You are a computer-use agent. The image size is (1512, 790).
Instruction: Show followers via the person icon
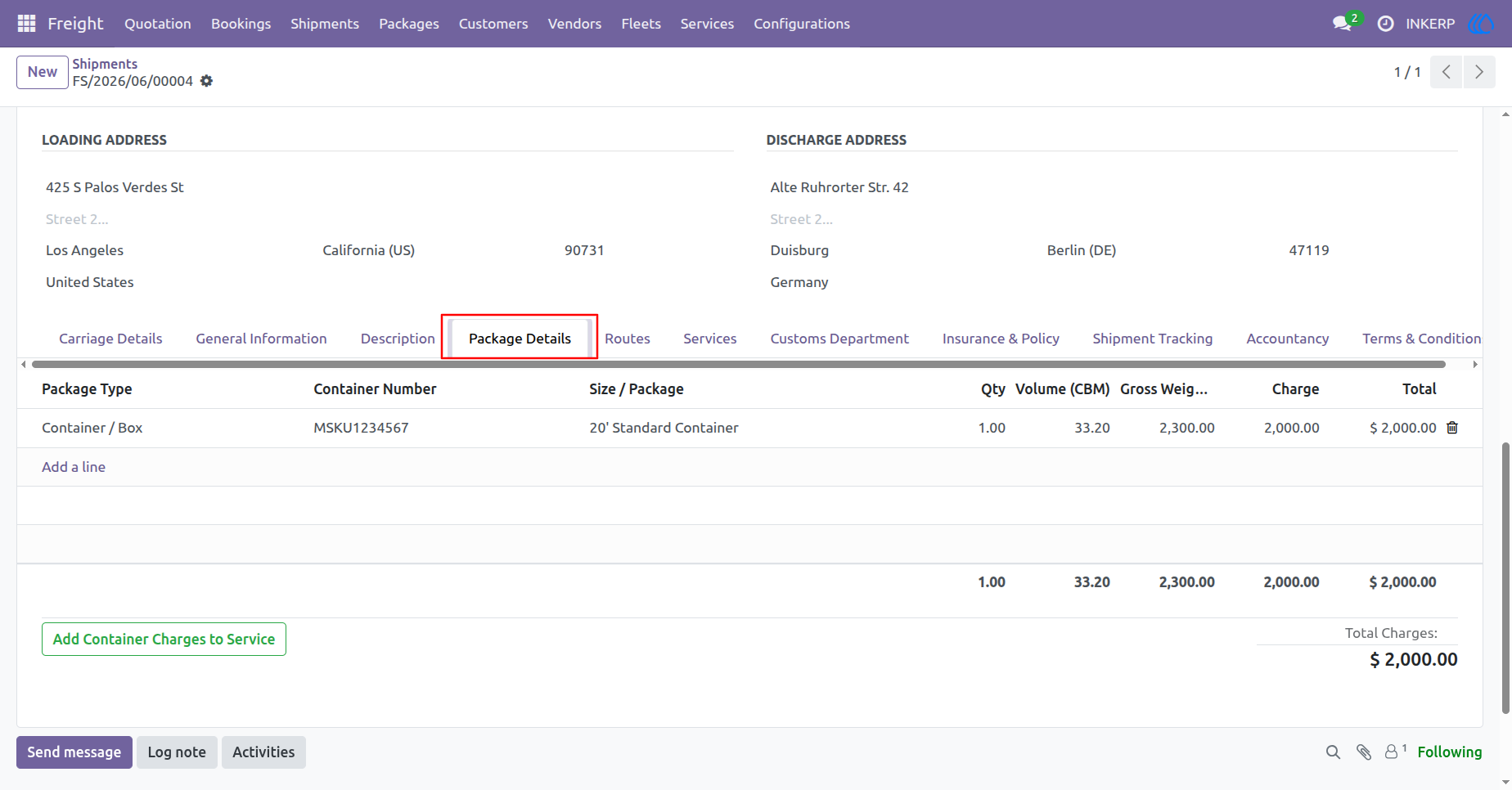coord(1391,752)
